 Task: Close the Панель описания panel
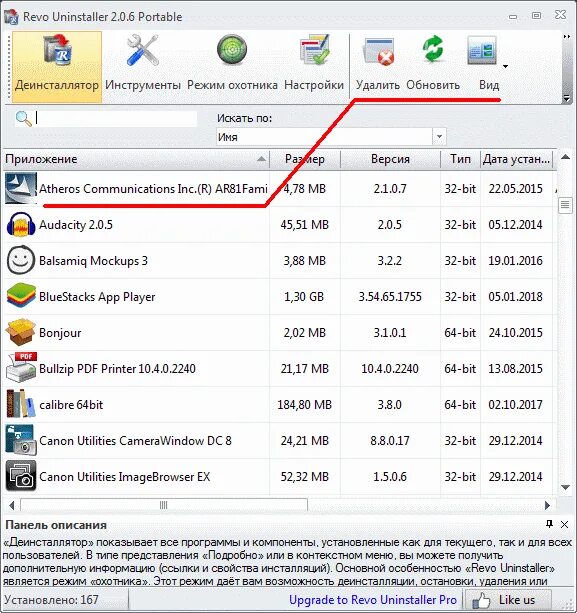[x=564, y=524]
